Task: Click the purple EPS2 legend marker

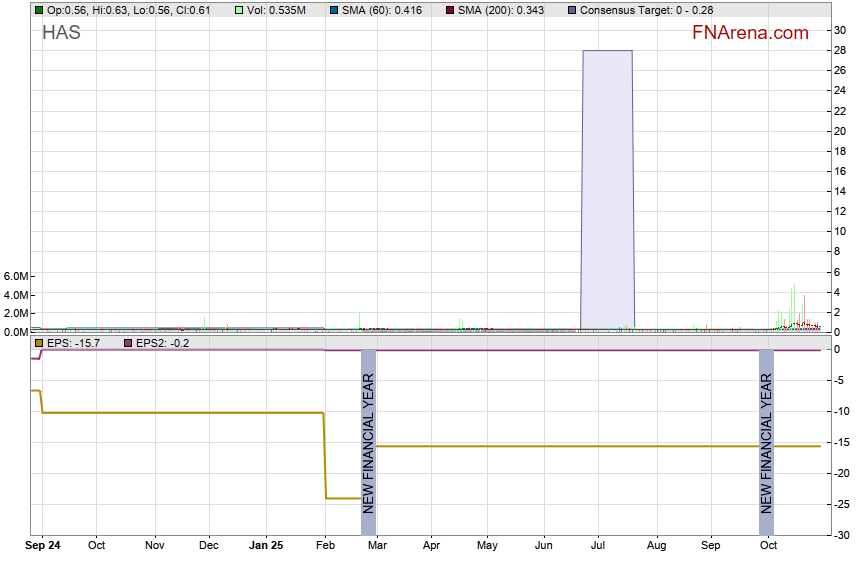Action: point(127,343)
